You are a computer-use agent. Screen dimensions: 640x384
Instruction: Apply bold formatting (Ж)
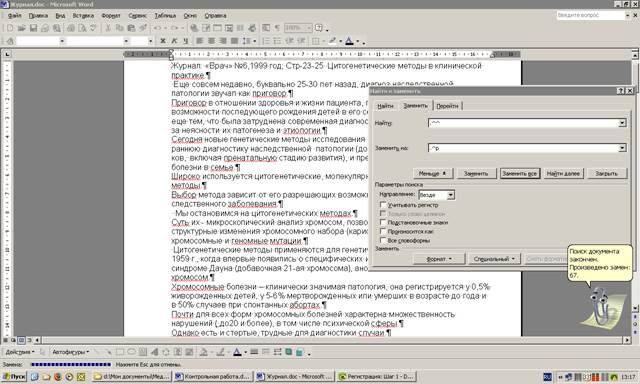click(x=163, y=41)
